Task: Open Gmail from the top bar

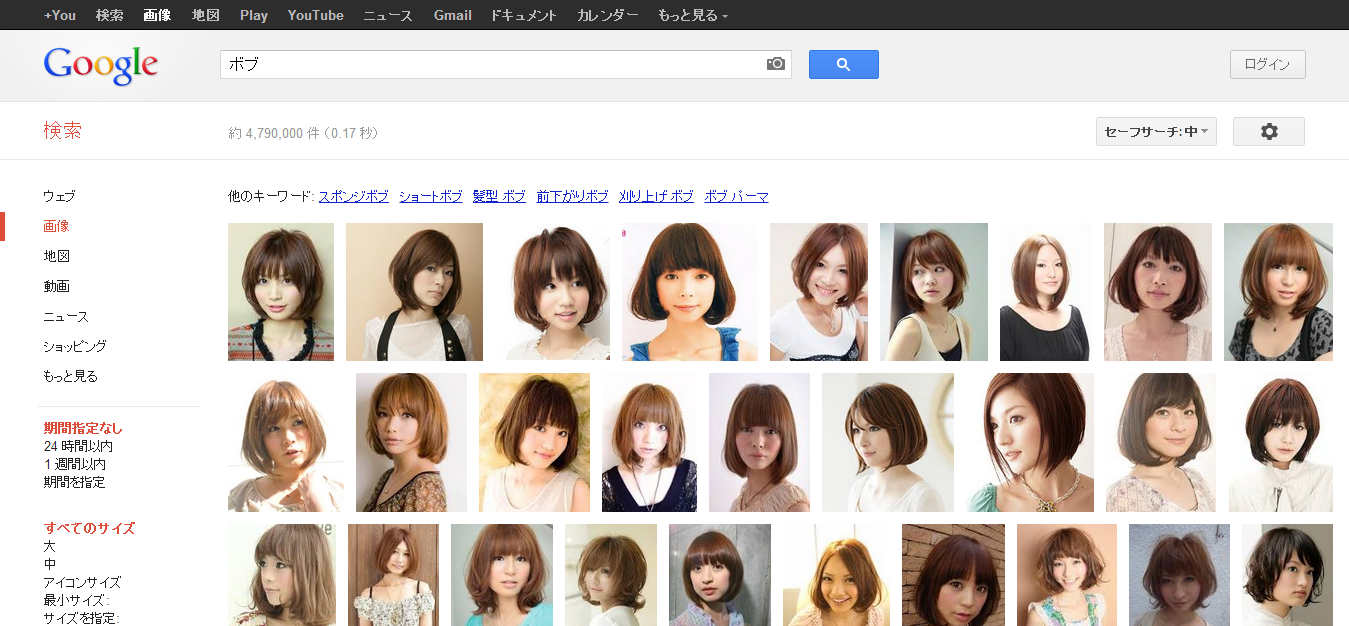Action: 453,15
